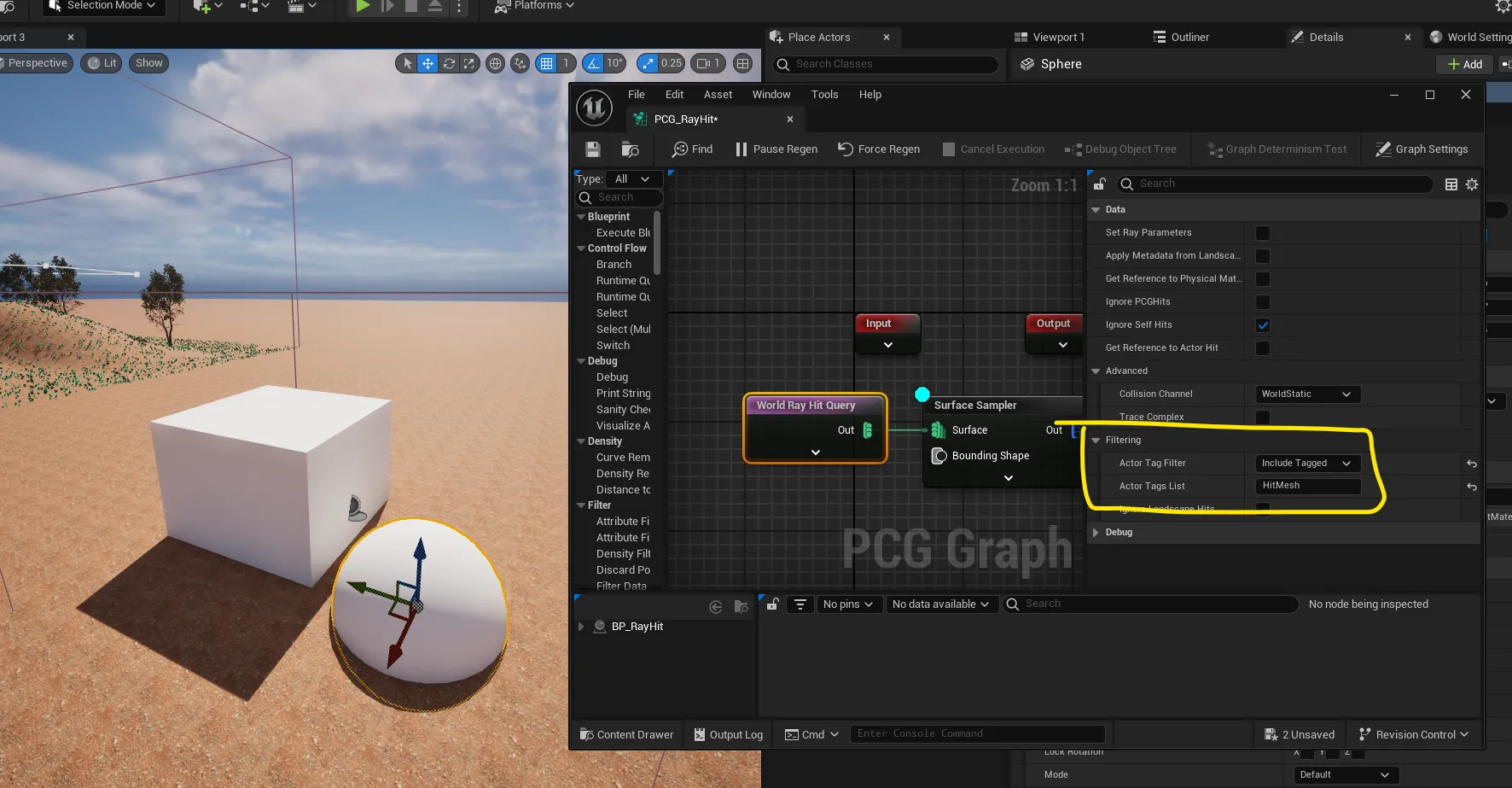1512x788 pixels.
Task: Open Collision Channel WorldStatic dropdown
Action: click(x=1307, y=394)
